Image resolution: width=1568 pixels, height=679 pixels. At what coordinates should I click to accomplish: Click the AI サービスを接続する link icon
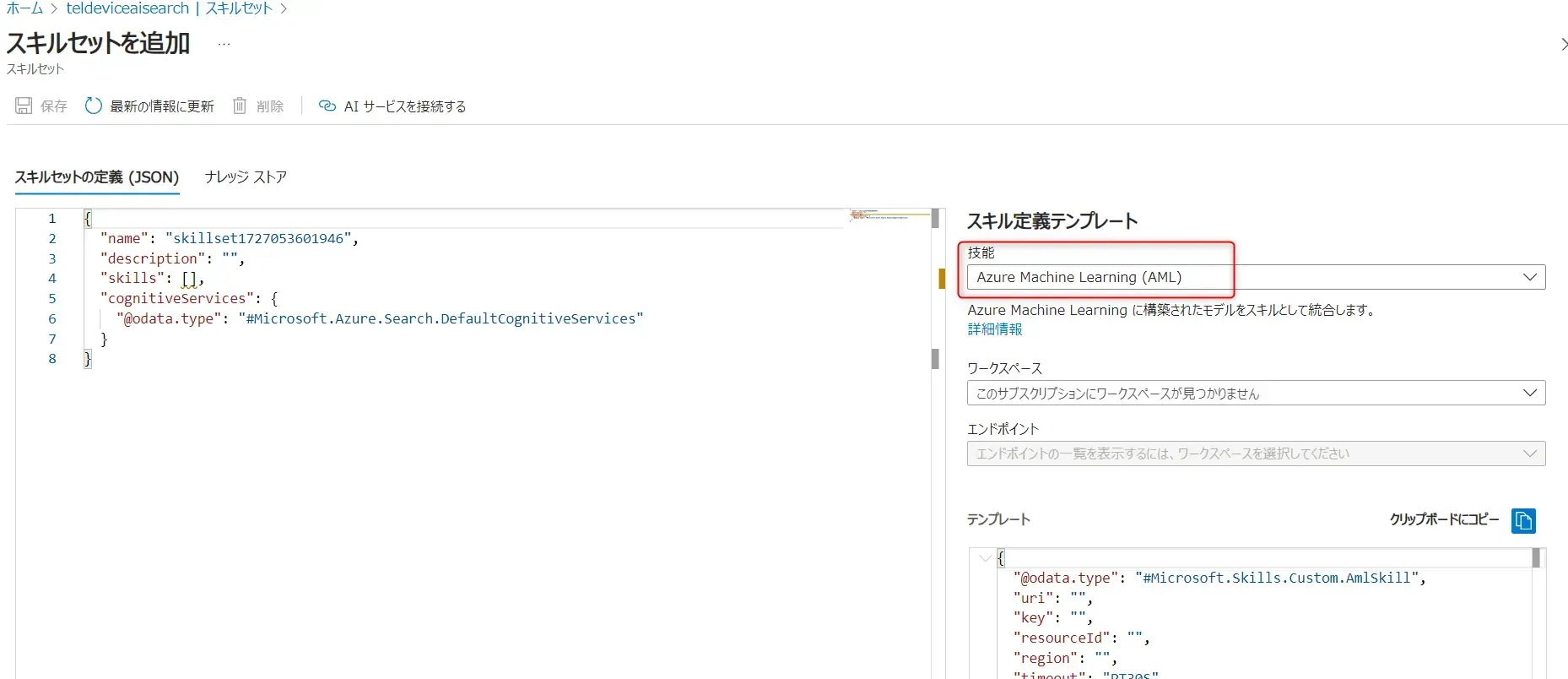click(327, 106)
